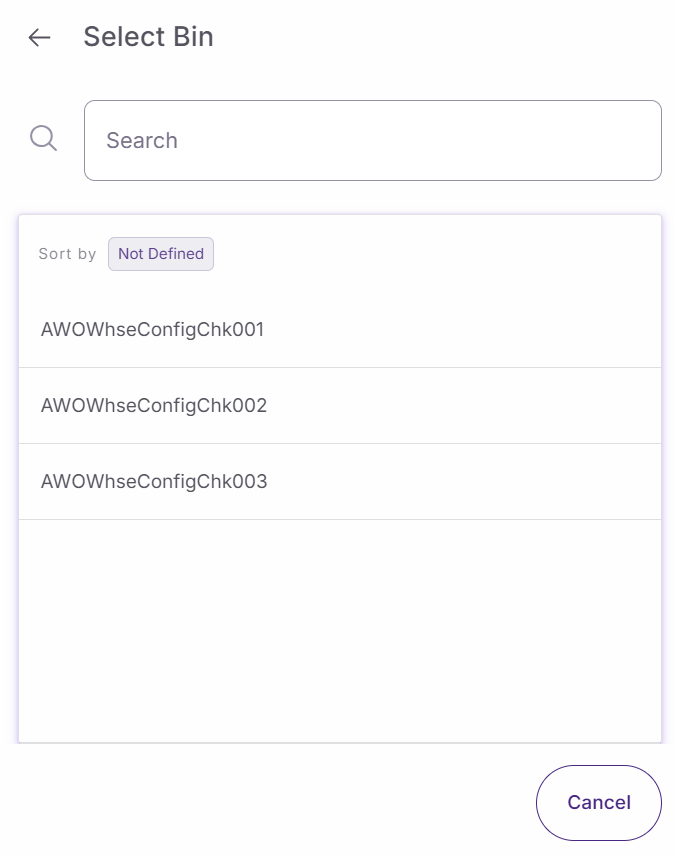Go back from the Select Bin screen
The height and width of the screenshot is (857, 675).
coord(39,38)
